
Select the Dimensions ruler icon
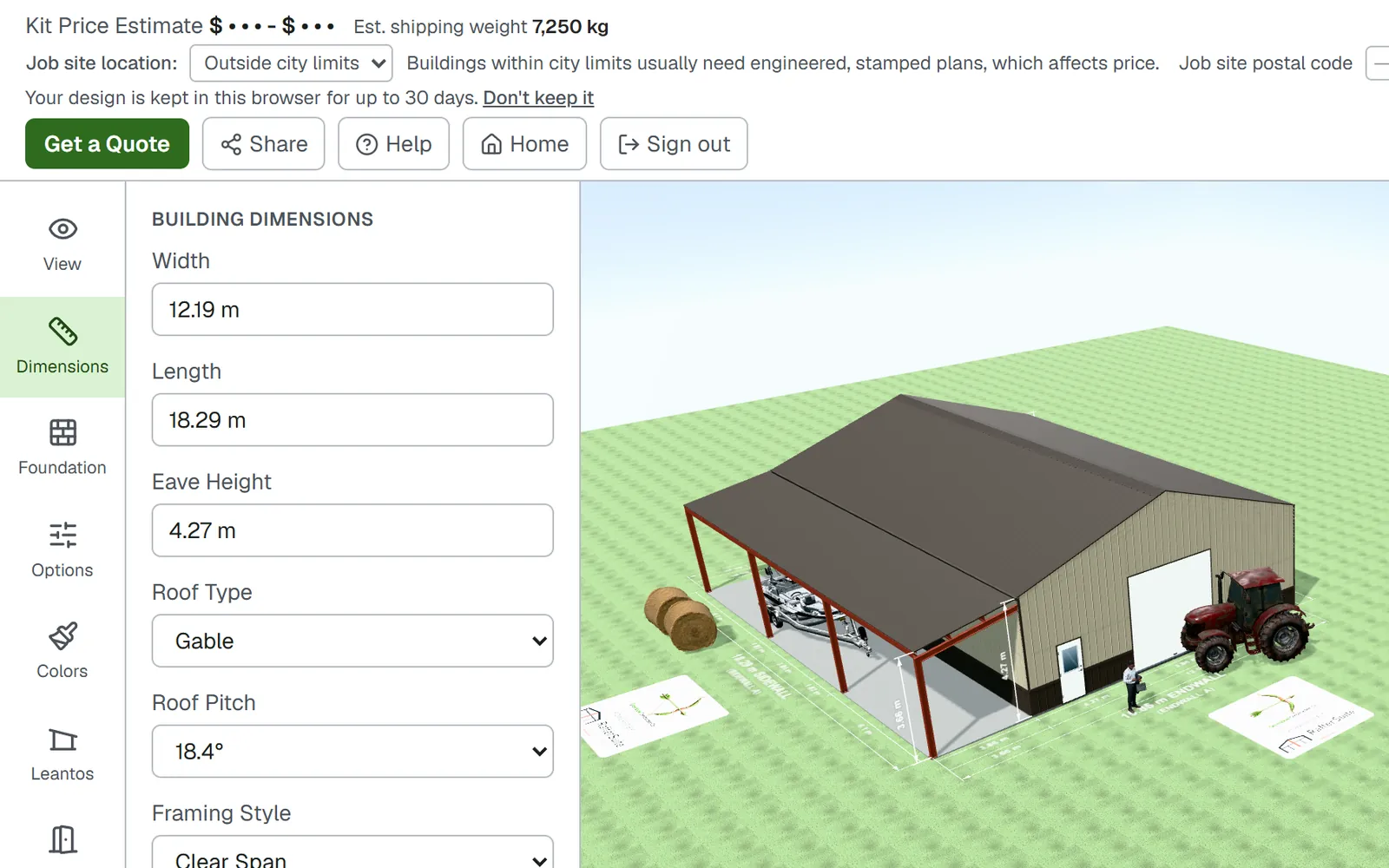pyautogui.click(x=63, y=332)
